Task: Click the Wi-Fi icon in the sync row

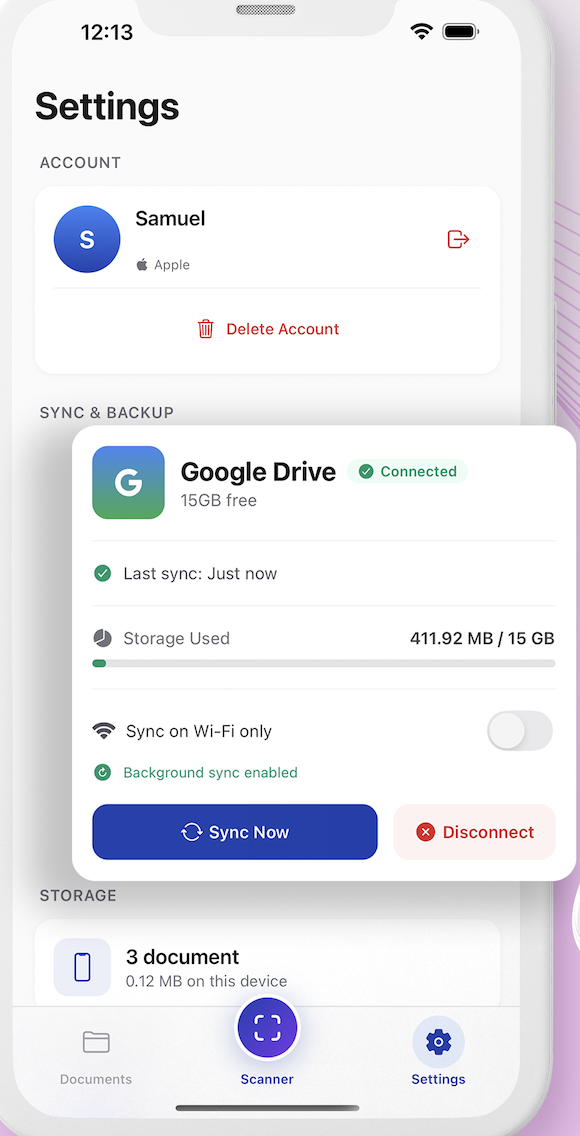Action: [x=104, y=731]
